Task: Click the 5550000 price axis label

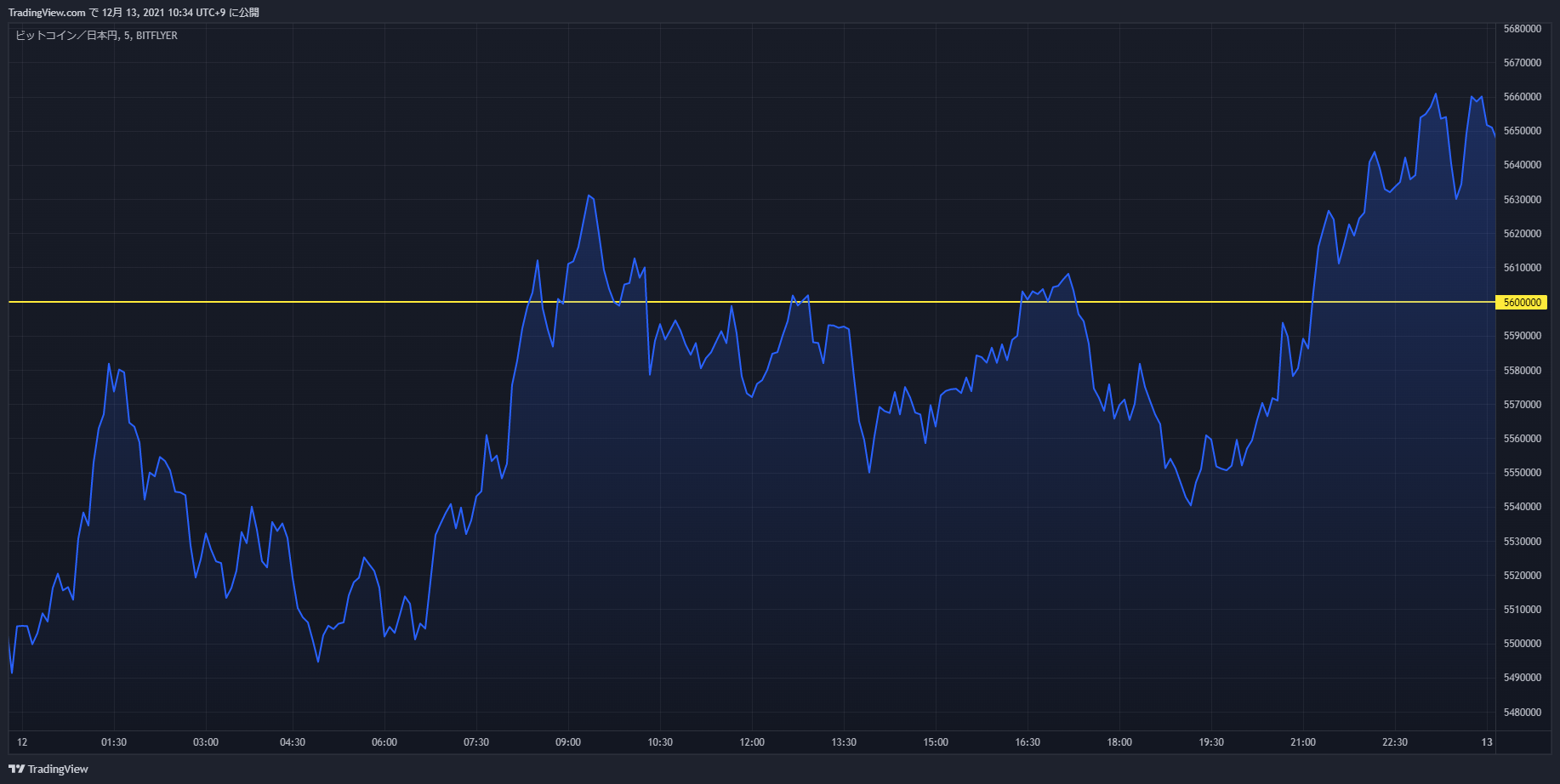Action: click(1522, 473)
